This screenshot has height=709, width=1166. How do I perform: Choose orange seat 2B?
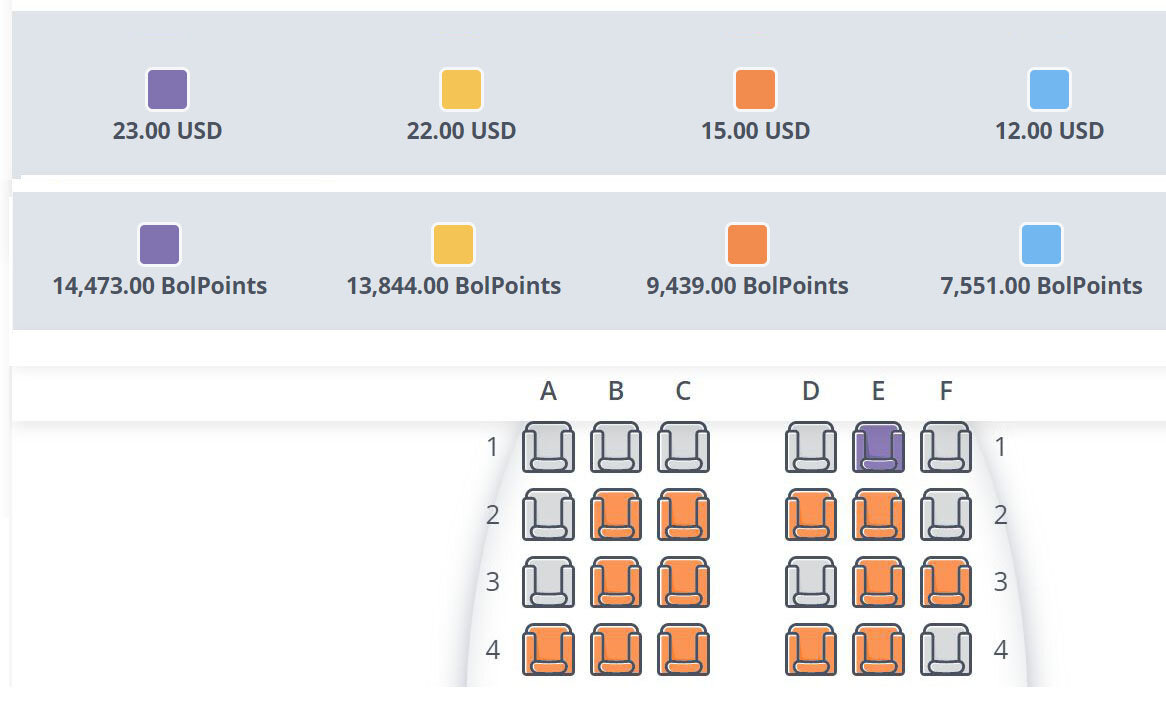pyautogui.click(x=616, y=514)
